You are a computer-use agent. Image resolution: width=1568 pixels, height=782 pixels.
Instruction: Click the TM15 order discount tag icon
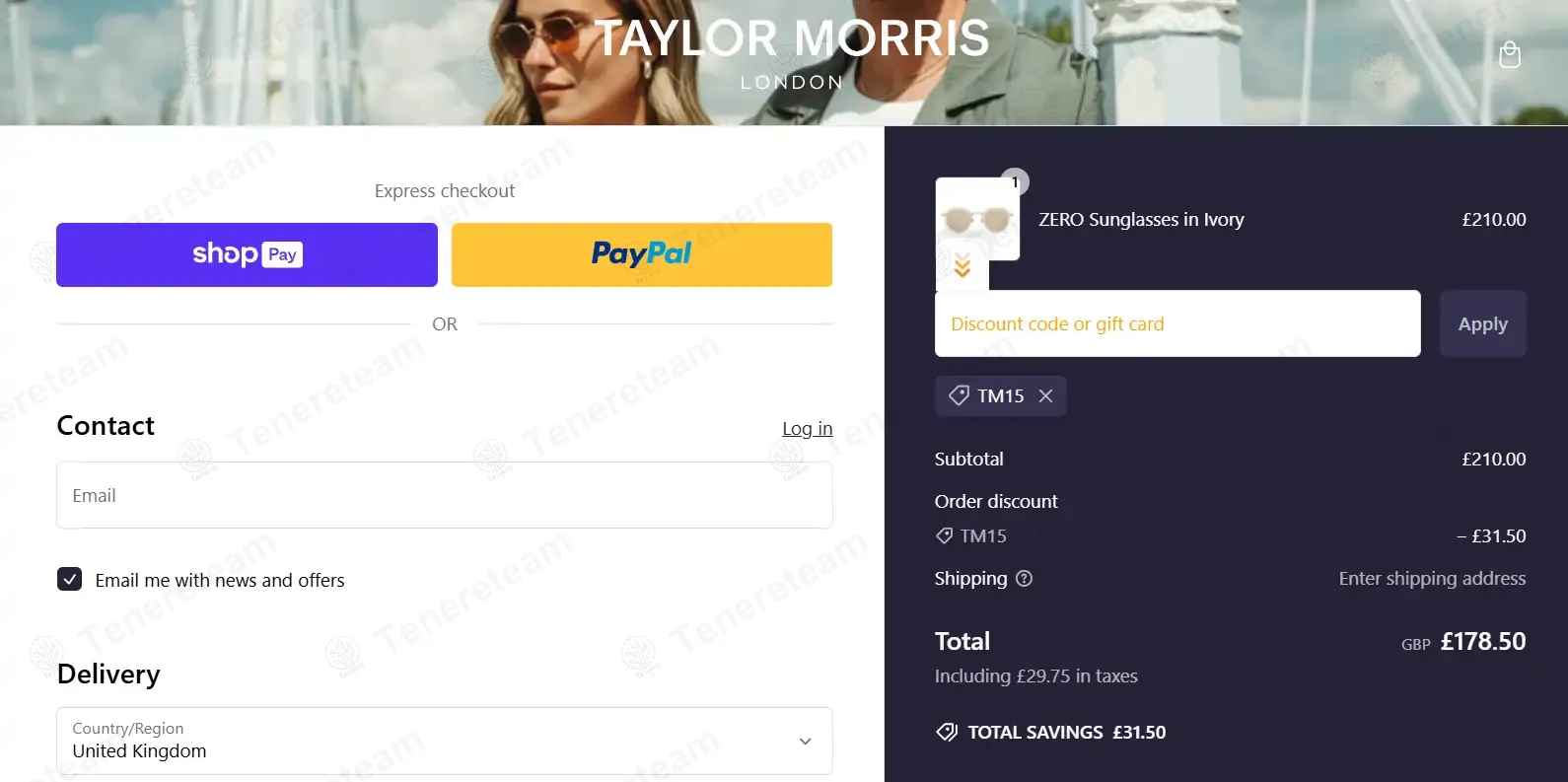point(944,535)
